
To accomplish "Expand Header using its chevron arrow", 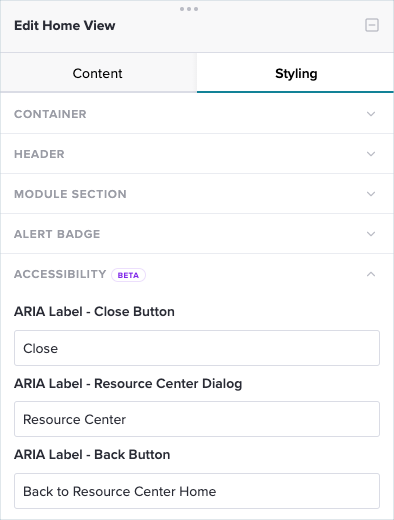I will tap(371, 154).
